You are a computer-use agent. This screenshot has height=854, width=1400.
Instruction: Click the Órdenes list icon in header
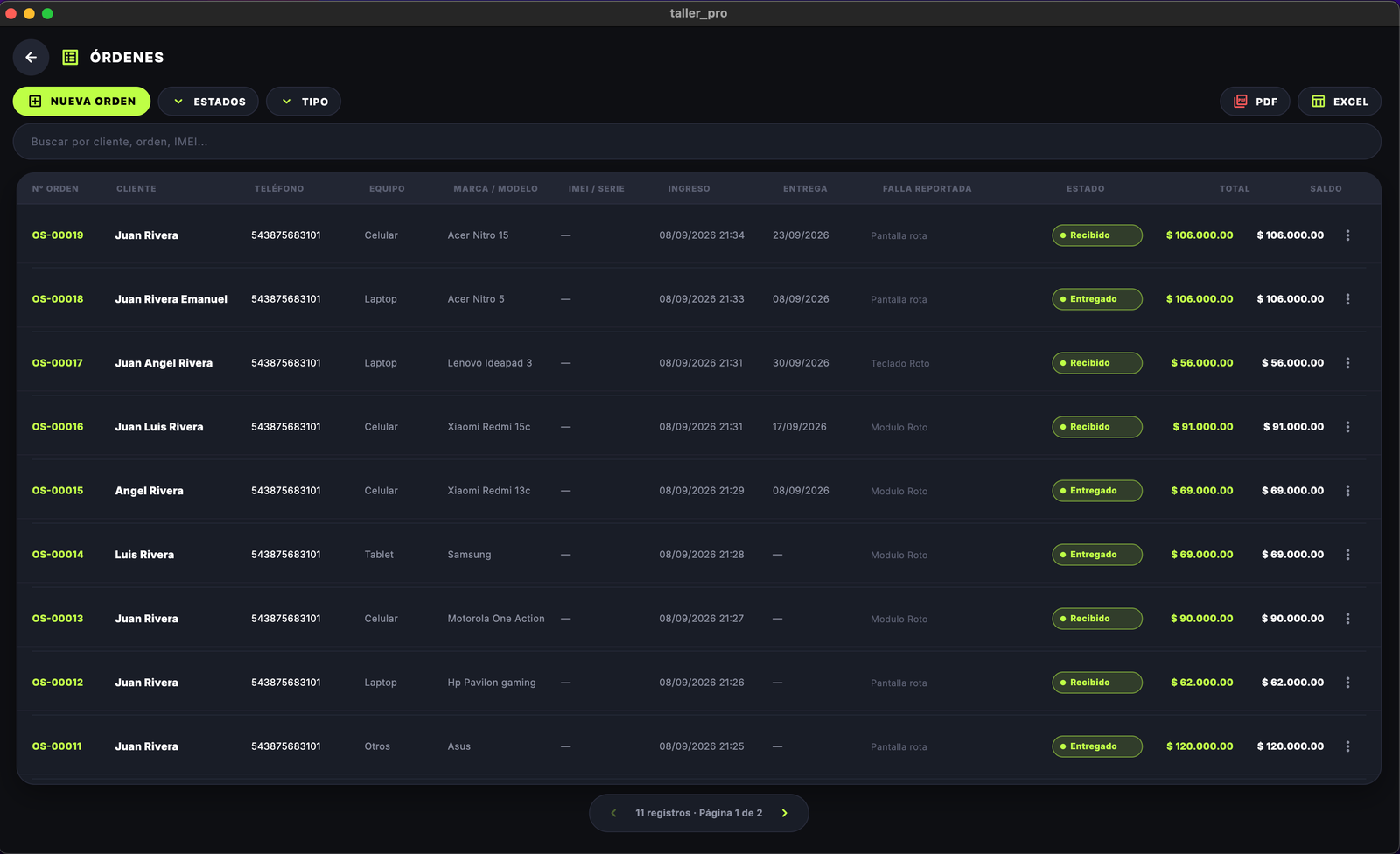click(x=71, y=57)
